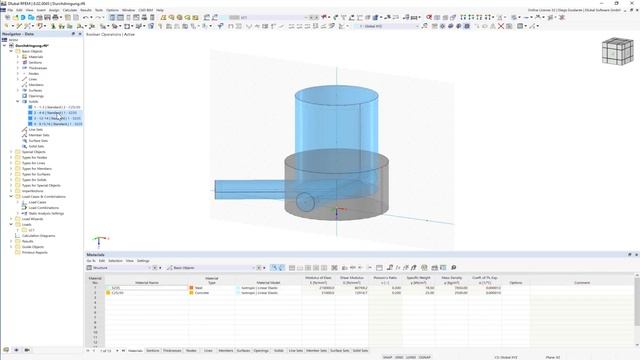Screen dimensions: 640x360
Task: Open the Global XYZ coordinate system dropdown
Action: pos(387,26)
